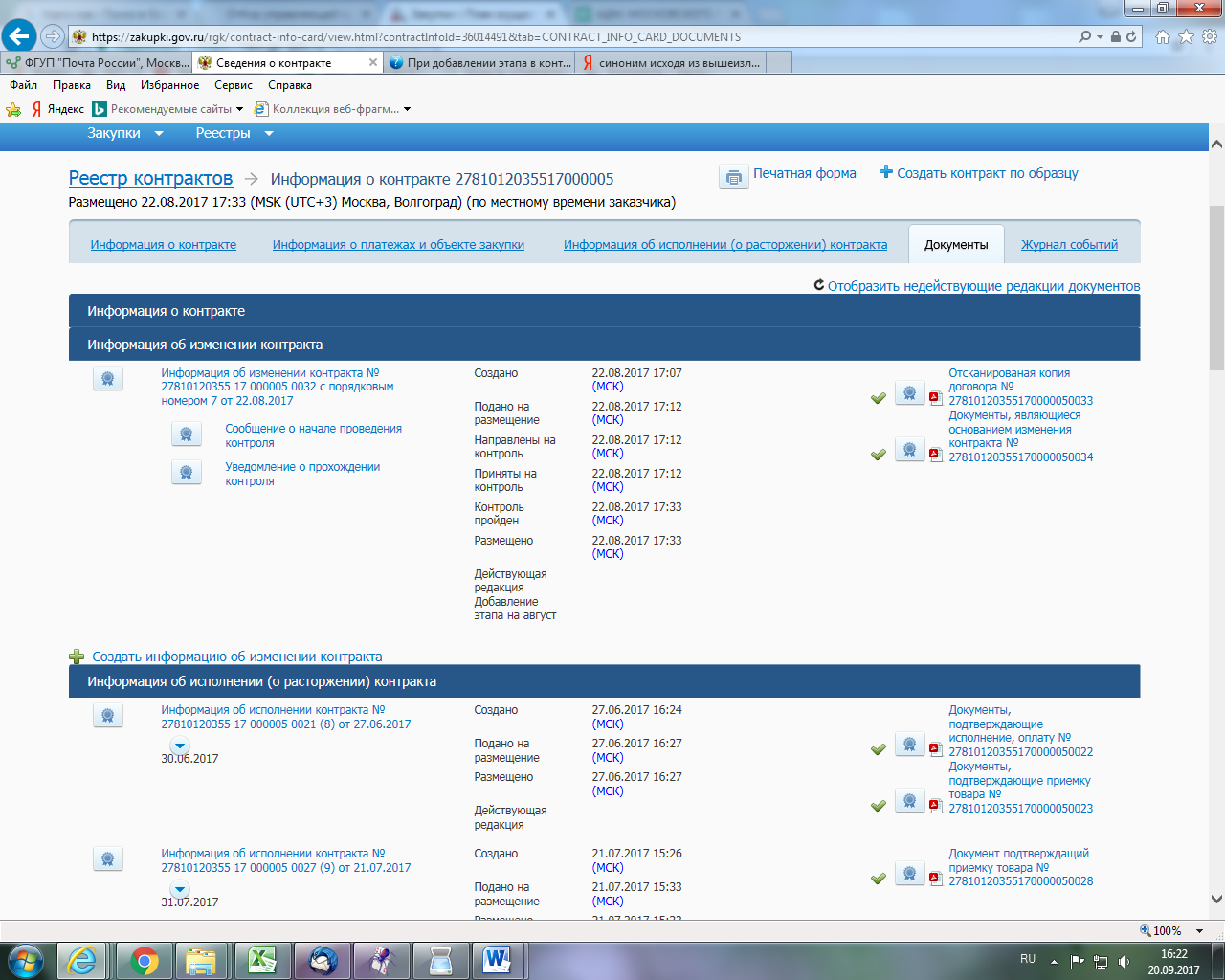Click the browser forward arrow button
1225x980 pixels.
[52, 37]
